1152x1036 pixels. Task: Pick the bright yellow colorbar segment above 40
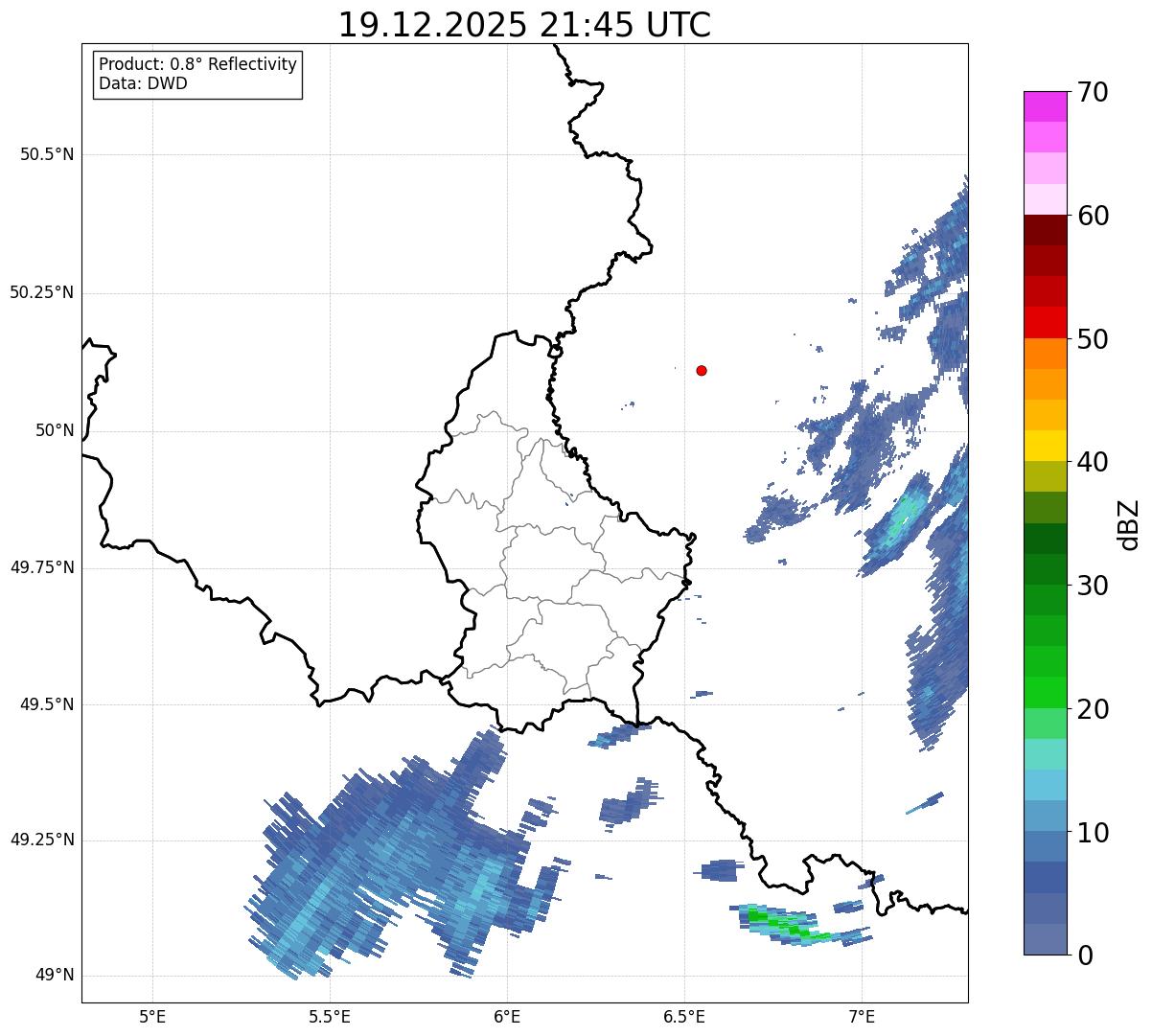1046,447
